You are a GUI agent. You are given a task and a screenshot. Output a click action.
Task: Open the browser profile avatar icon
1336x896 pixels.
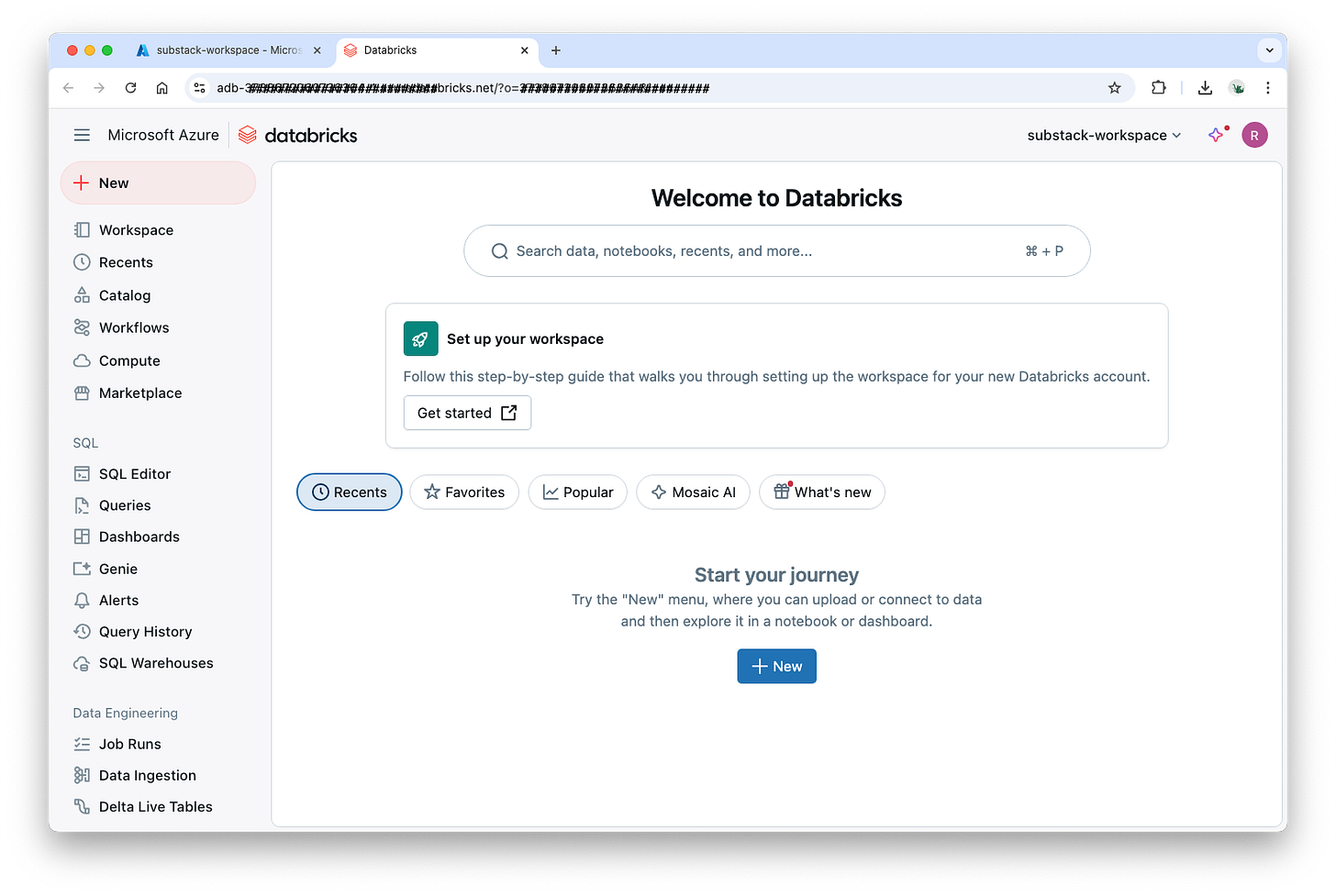(x=1237, y=88)
